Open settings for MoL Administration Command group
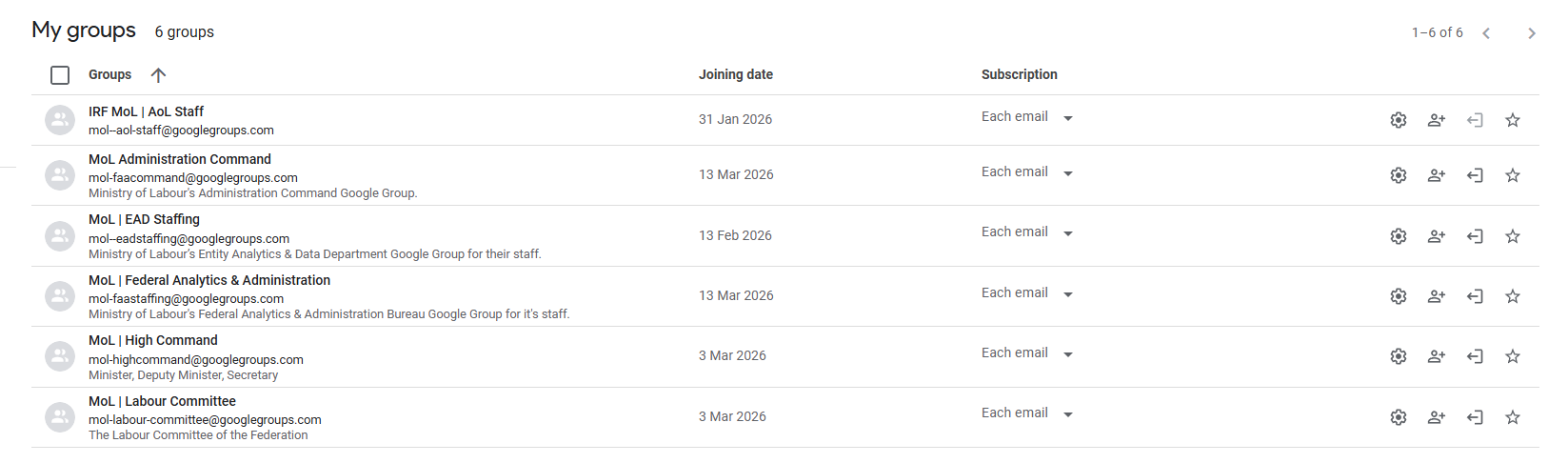The width and height of the screenshot is (1568, 463). (x=1398, y=175)
